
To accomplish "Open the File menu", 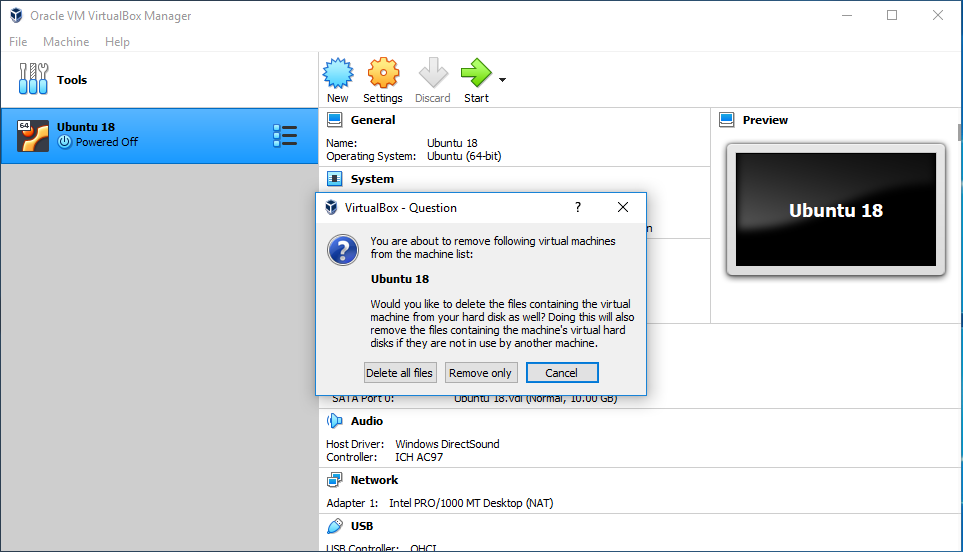I will pyautogui.click(x=18, y=42).
